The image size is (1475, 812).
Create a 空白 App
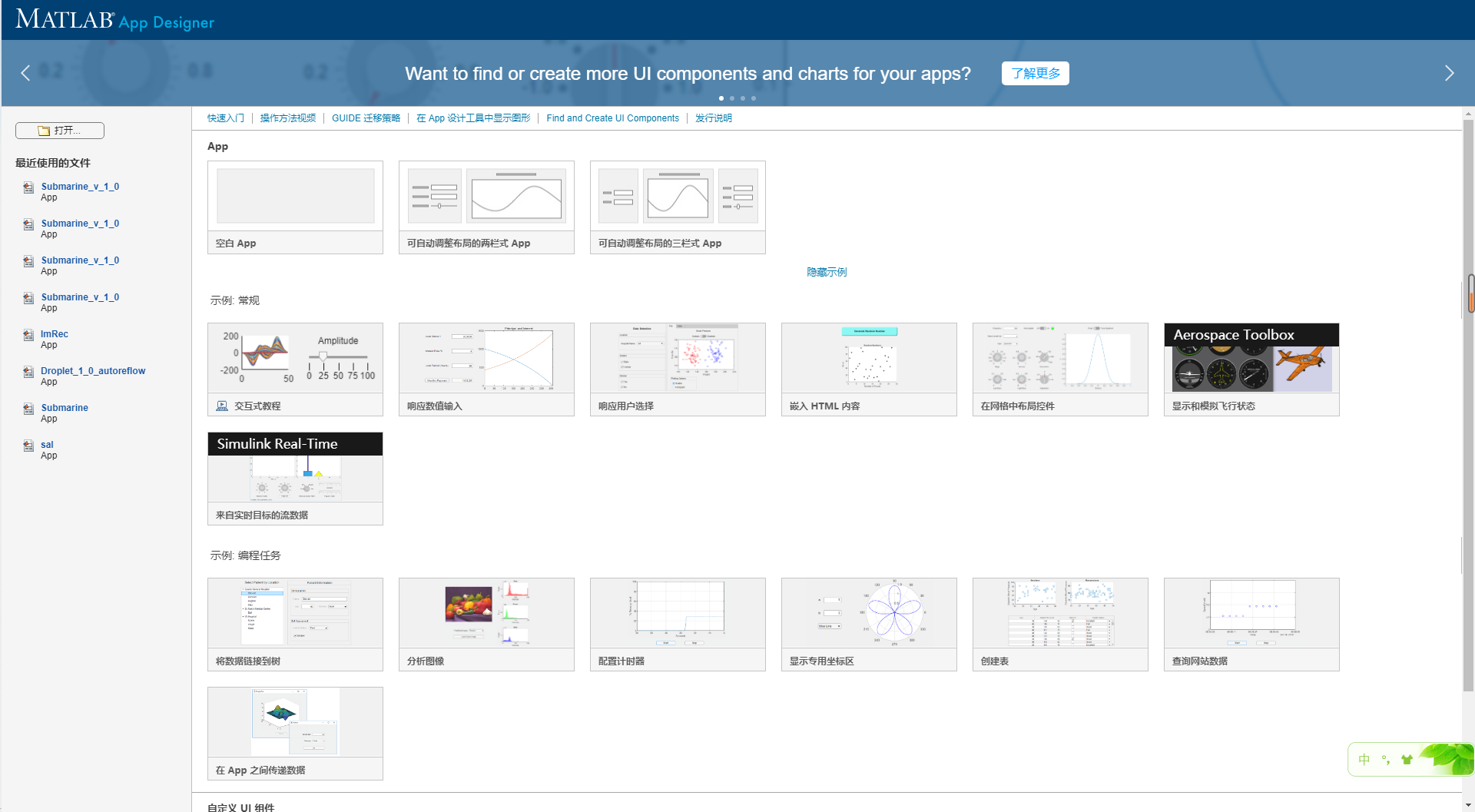[295, 207]
